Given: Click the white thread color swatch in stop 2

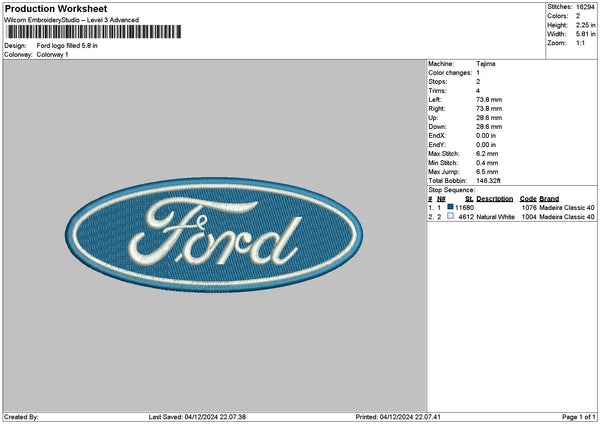Looking at the screenshot, I should pyautogui.click(x=450, y=216).
